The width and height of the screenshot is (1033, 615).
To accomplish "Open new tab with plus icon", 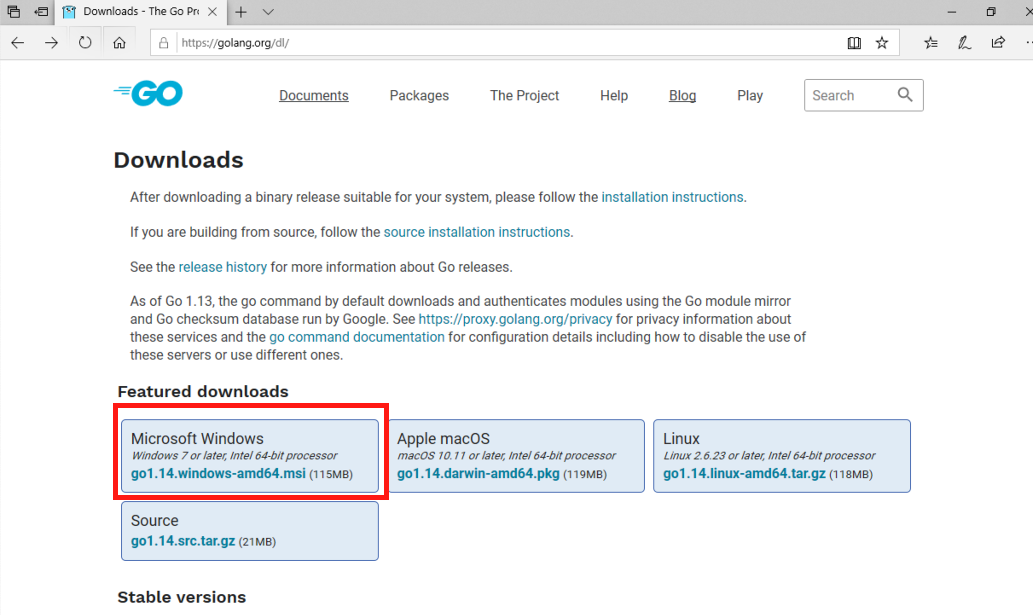I will [x=241, y=12].
